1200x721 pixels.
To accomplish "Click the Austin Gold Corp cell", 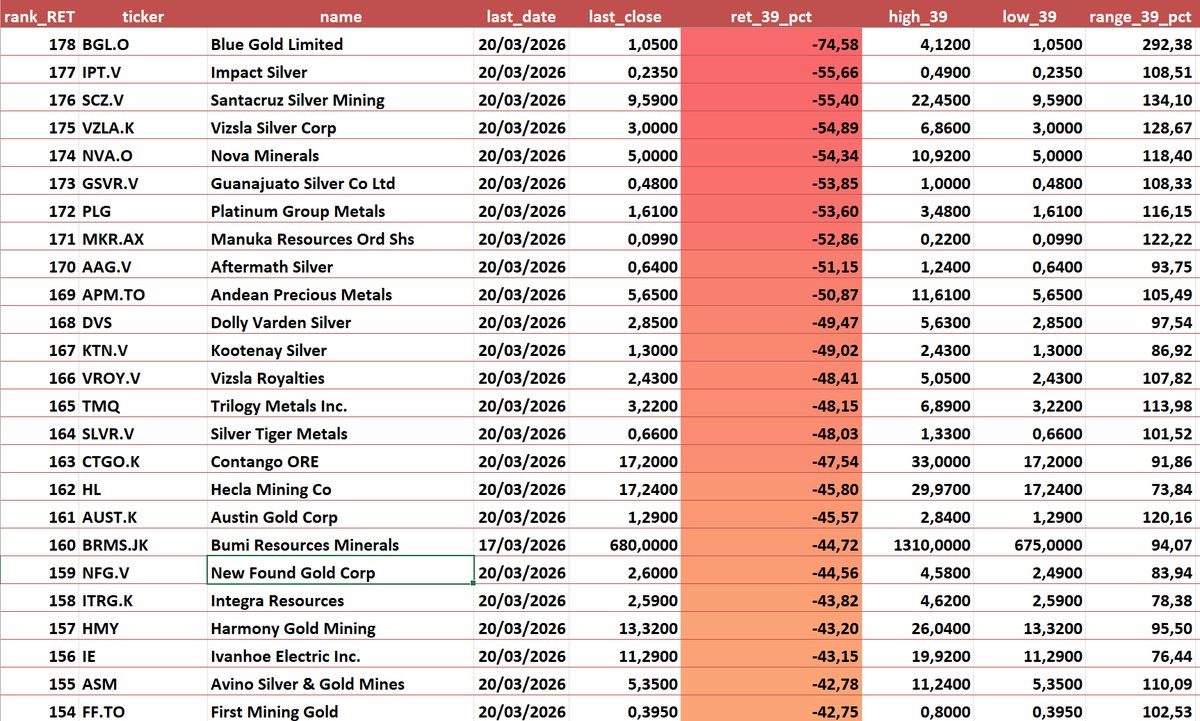I will tap(340, 517).
